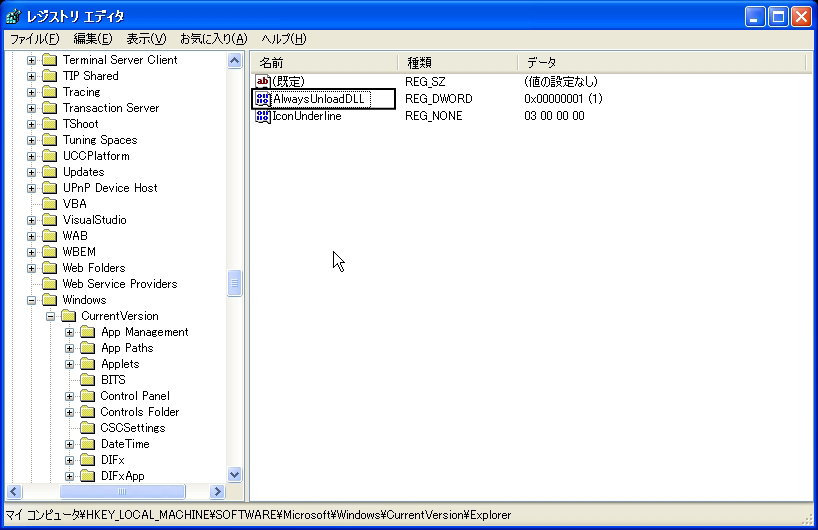Open the ヘルプ(H) menu
Screen dimensions: 818x530
click(x=284, y=39)
